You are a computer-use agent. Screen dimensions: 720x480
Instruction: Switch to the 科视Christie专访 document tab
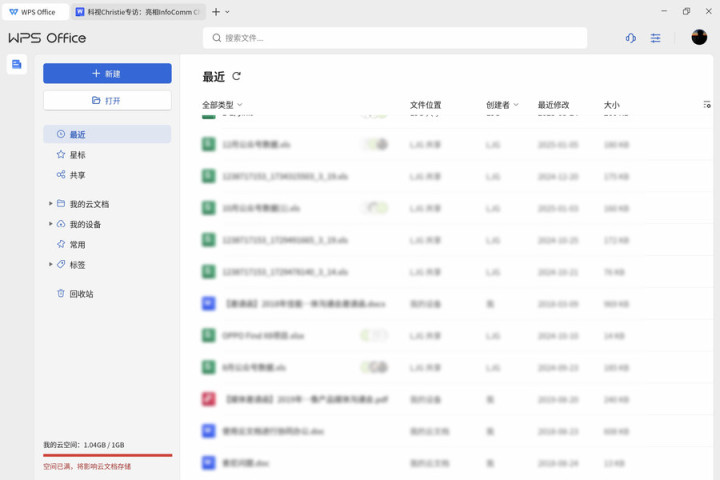point(138,12)
